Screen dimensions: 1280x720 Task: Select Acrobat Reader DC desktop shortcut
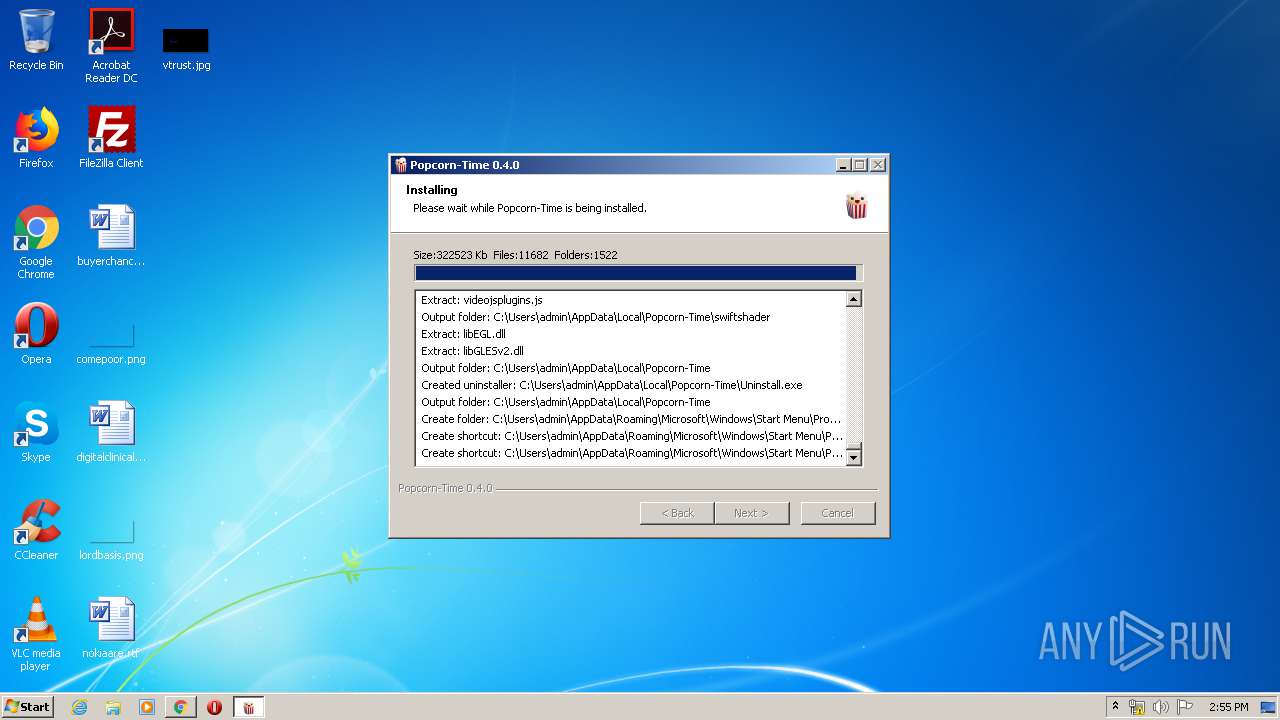[x=111, y=46]
